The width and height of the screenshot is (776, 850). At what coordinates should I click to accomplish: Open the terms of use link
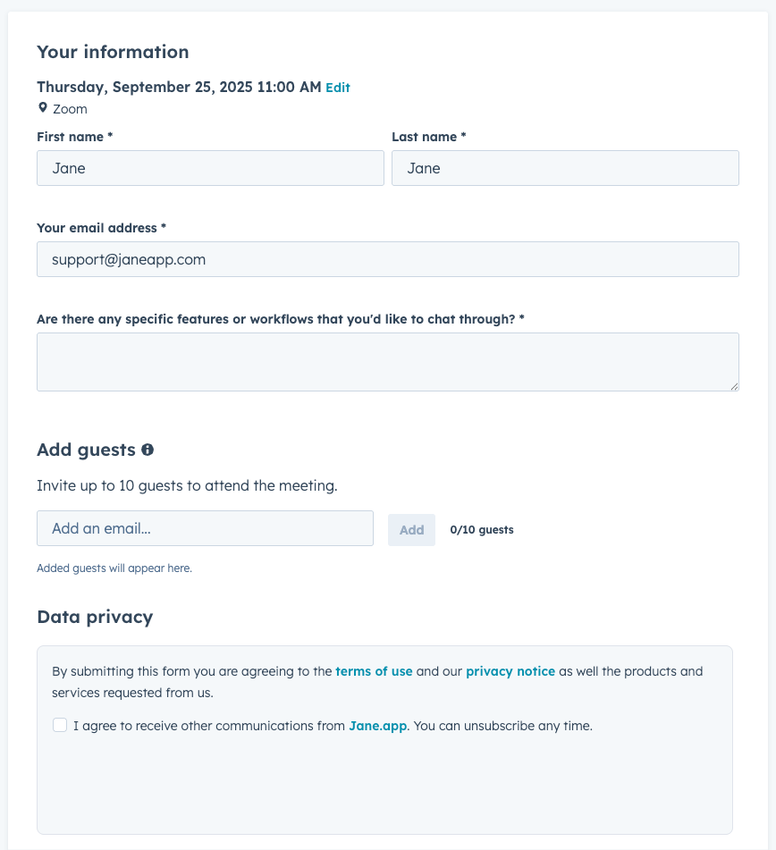374,671
